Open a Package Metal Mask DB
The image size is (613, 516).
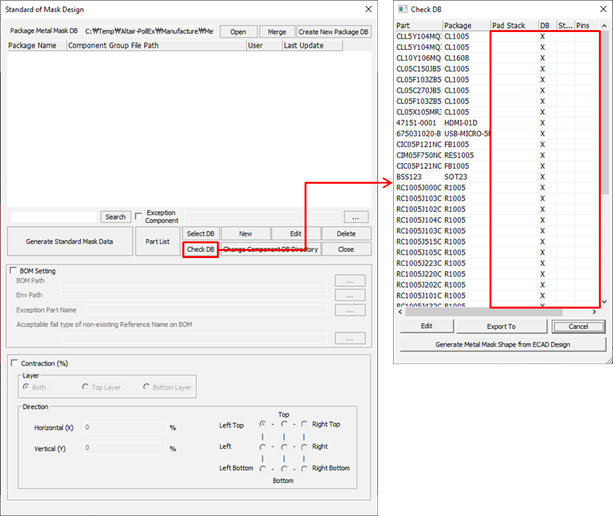[x=238, y=31]
